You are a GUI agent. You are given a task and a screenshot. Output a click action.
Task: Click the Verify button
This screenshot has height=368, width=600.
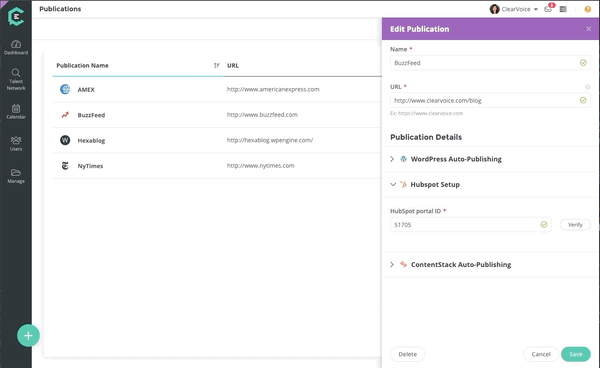pyautogui.click(x=575, y=225)
